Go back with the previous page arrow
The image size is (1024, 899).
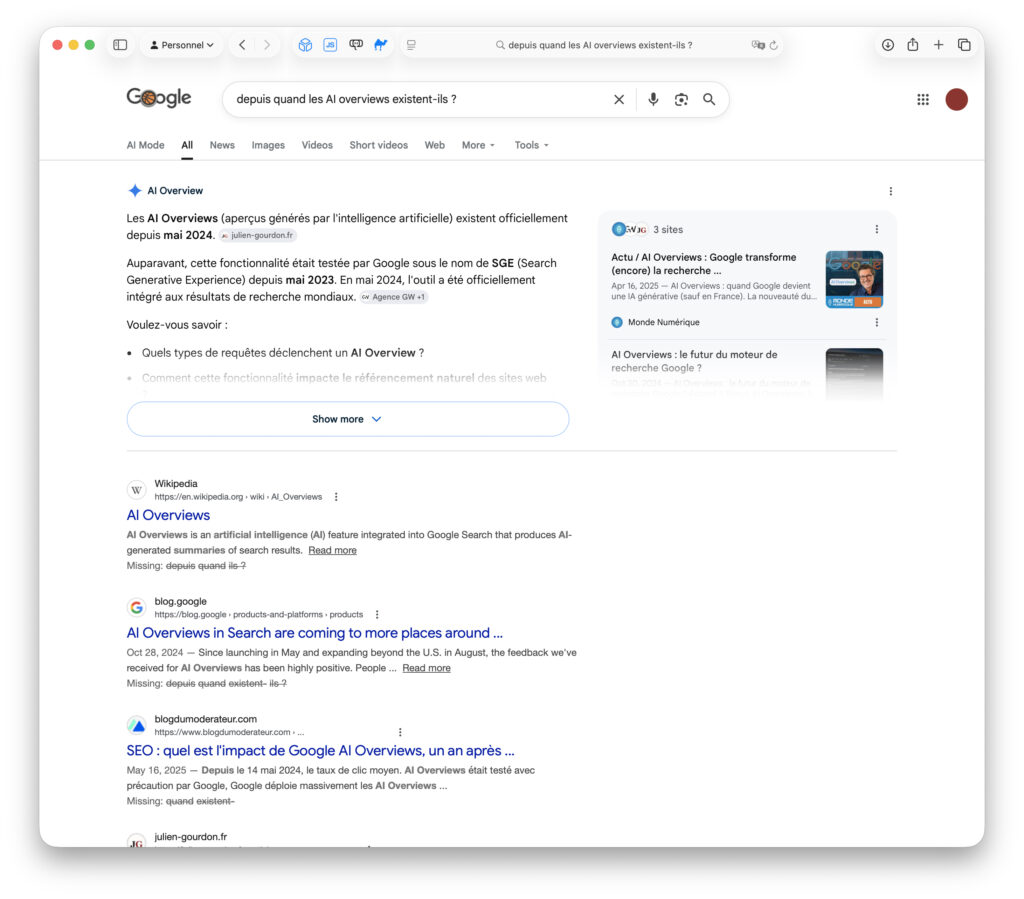pos(242,45)
